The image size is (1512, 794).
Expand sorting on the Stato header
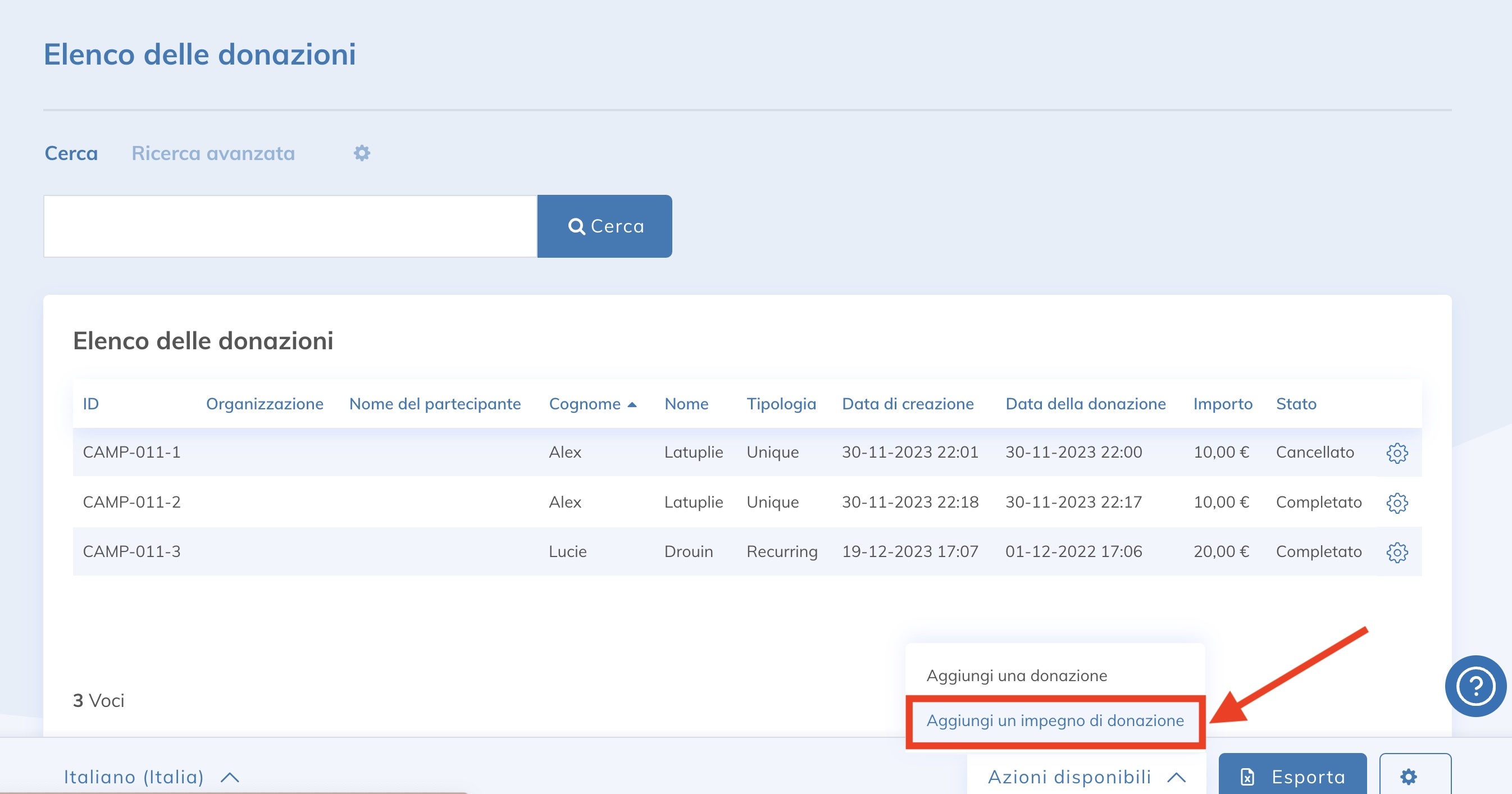tap(1296, 403)
